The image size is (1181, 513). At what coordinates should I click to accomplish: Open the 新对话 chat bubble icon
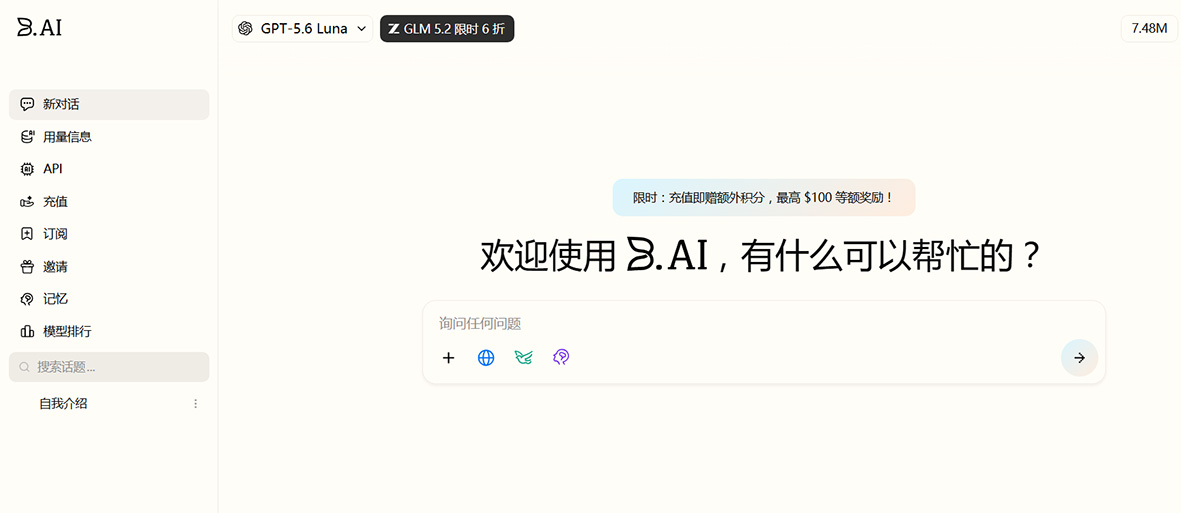point(27,104)
